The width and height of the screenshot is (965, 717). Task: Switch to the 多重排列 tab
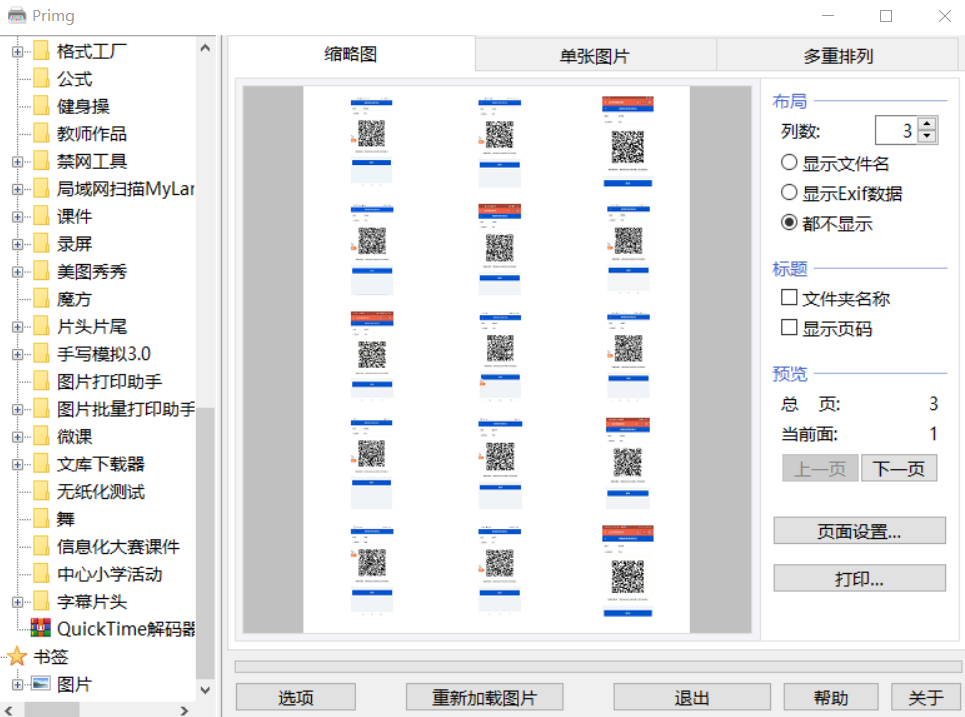(x=838, y=57)
